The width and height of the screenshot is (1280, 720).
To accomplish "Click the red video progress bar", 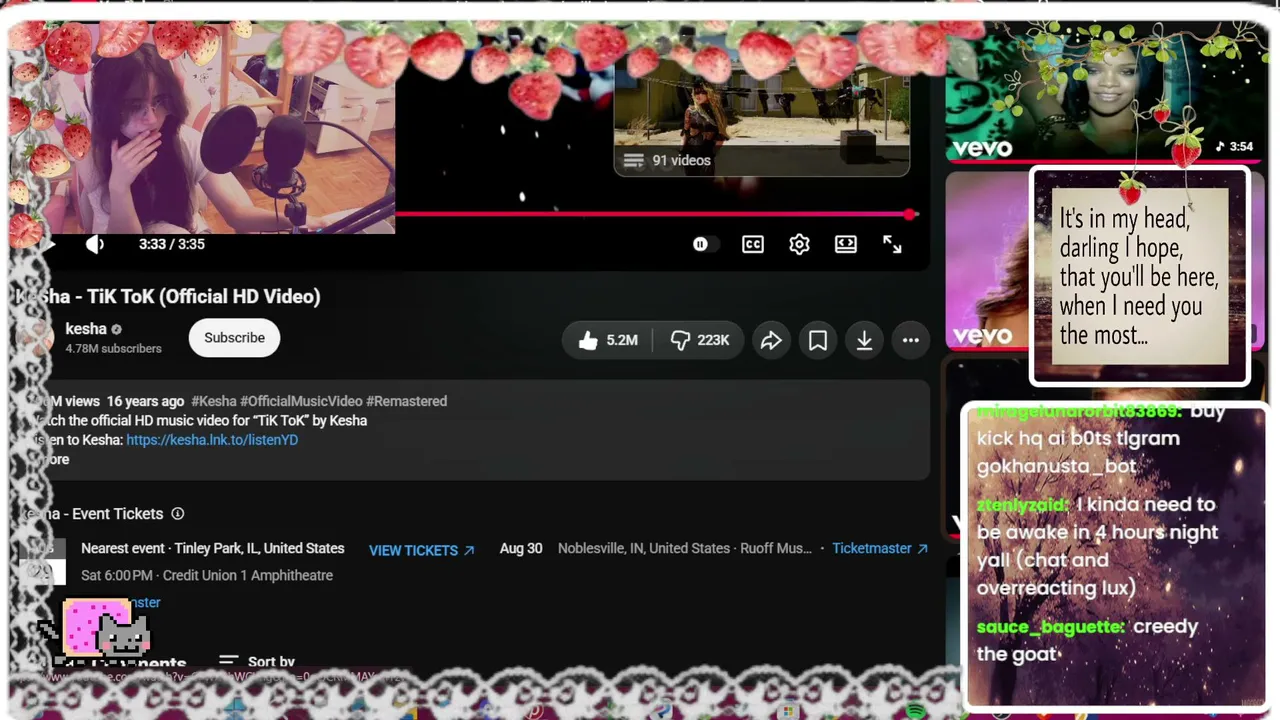I will [x=655, y=214].
